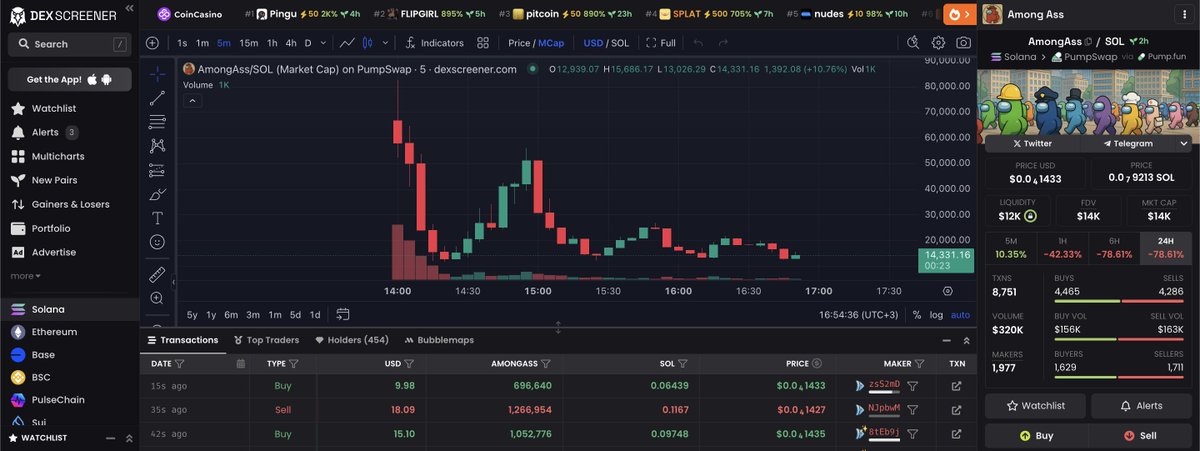Viewport: 1200px width, 451px height.
Task: Toggle fullscreen with Full button
Action: [660, 43]
